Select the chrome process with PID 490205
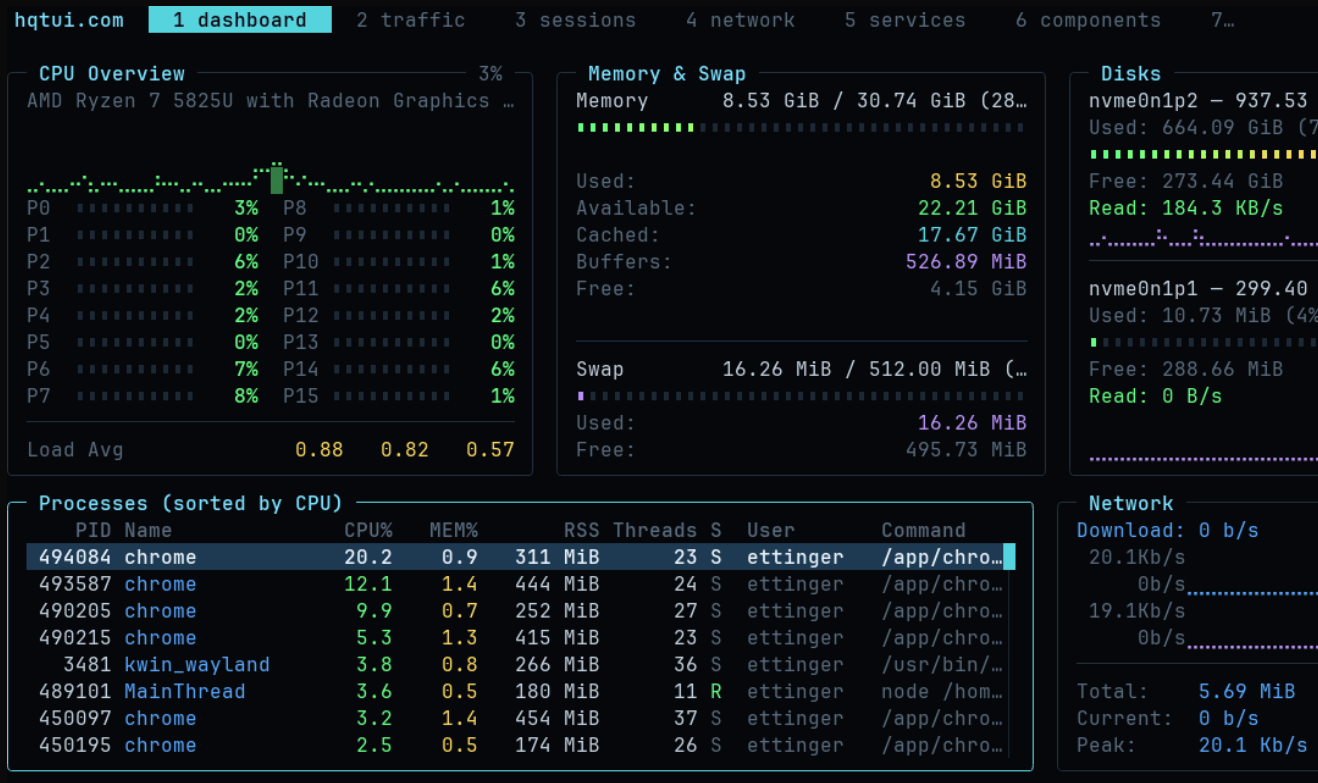This screenshot has width=1318, height=783. click(516, 611)
